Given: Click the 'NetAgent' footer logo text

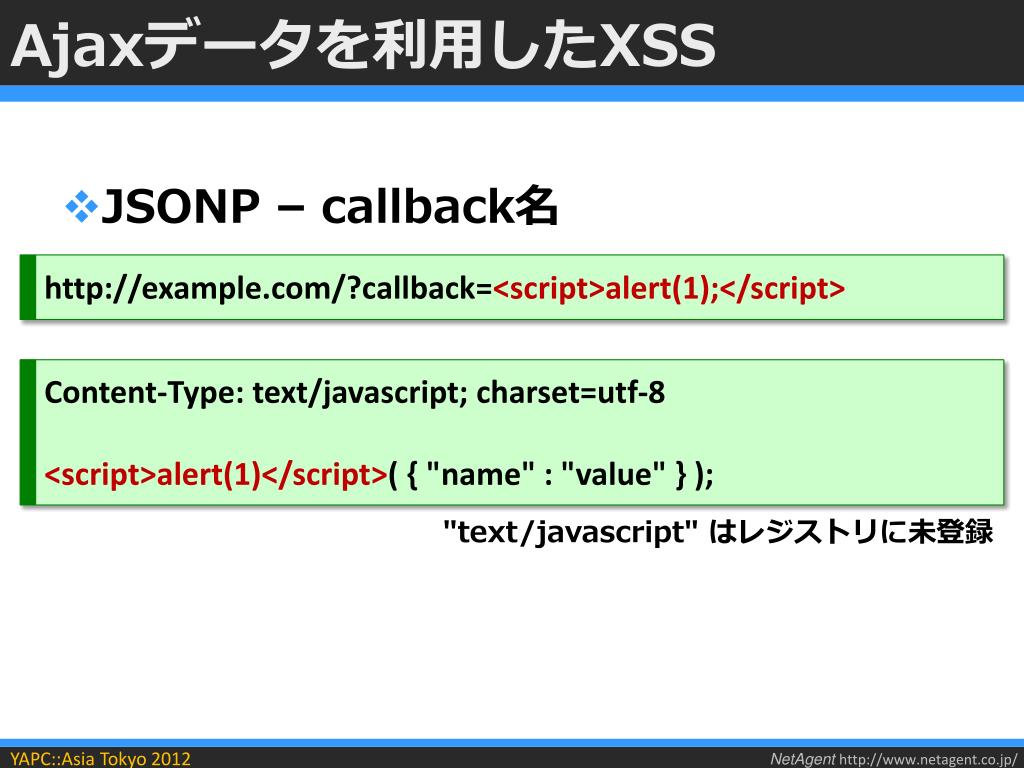Looking at the screenshot, I should 802,759.
